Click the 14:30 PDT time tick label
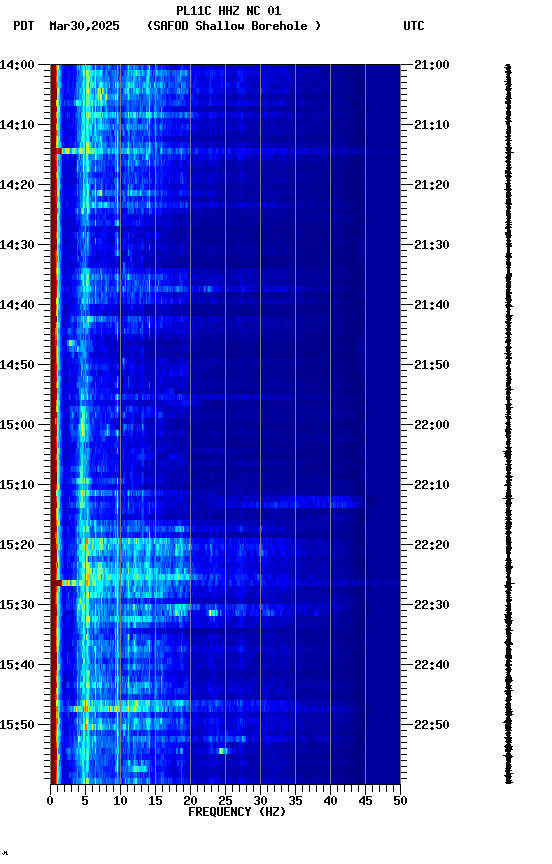Screen dimensions: 552x864 [x=17, y=245]
